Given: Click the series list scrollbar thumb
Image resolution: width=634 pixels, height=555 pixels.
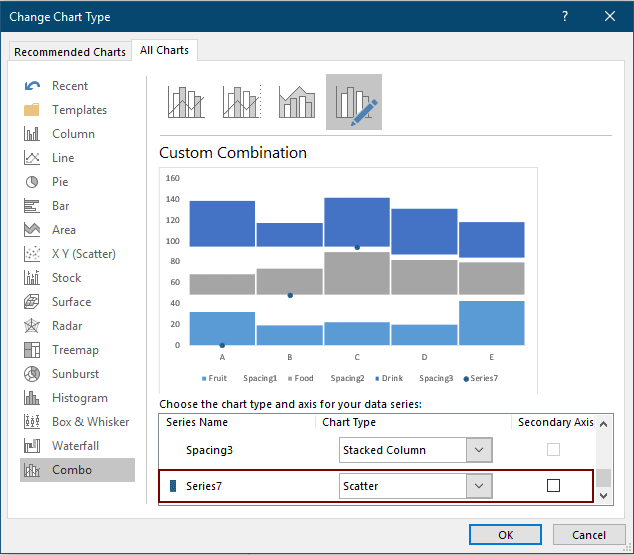Looking at the screenshot, I should 604,478.
